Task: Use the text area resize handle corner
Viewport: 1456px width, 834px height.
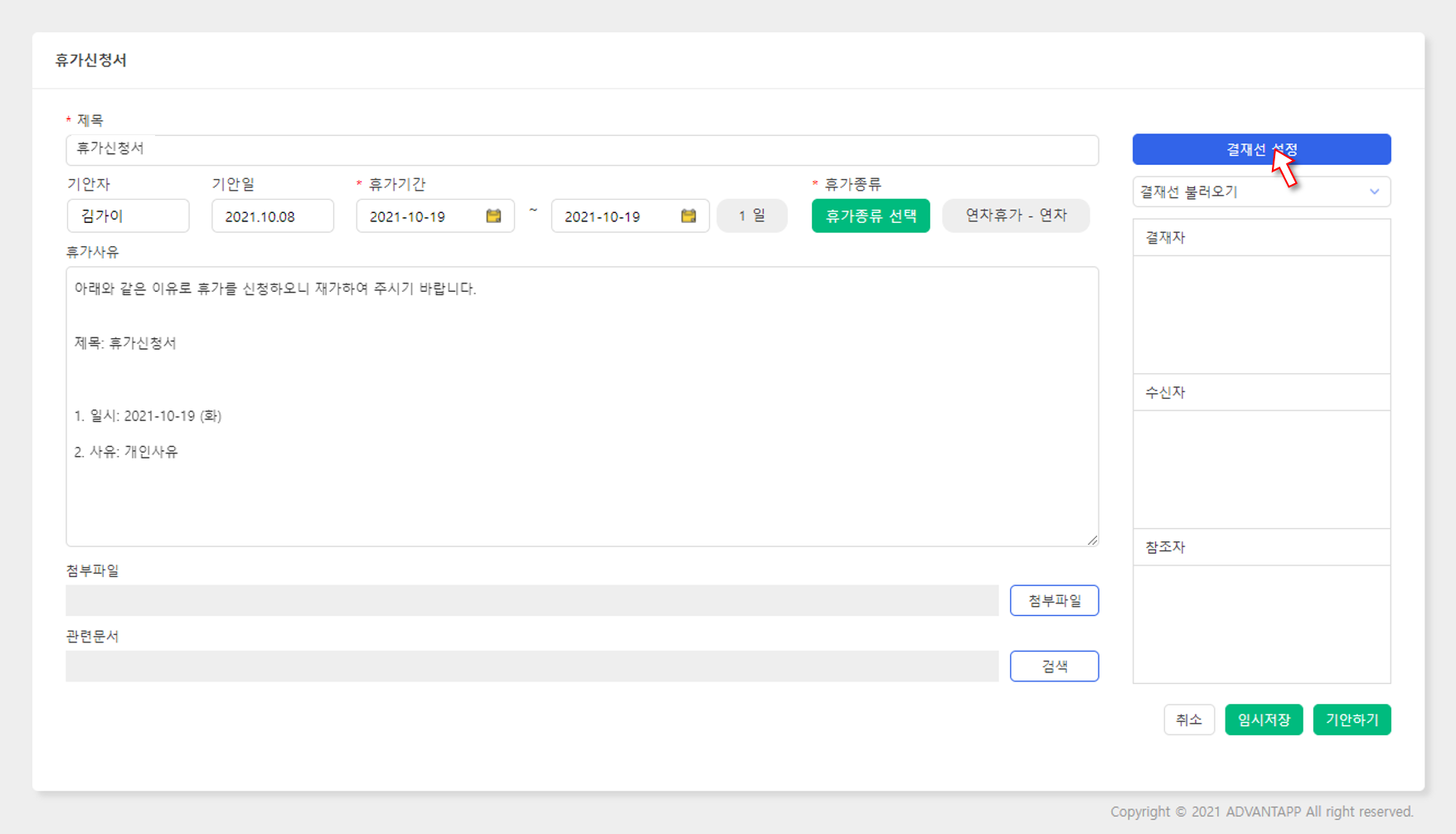Action: click(1092, 540)
